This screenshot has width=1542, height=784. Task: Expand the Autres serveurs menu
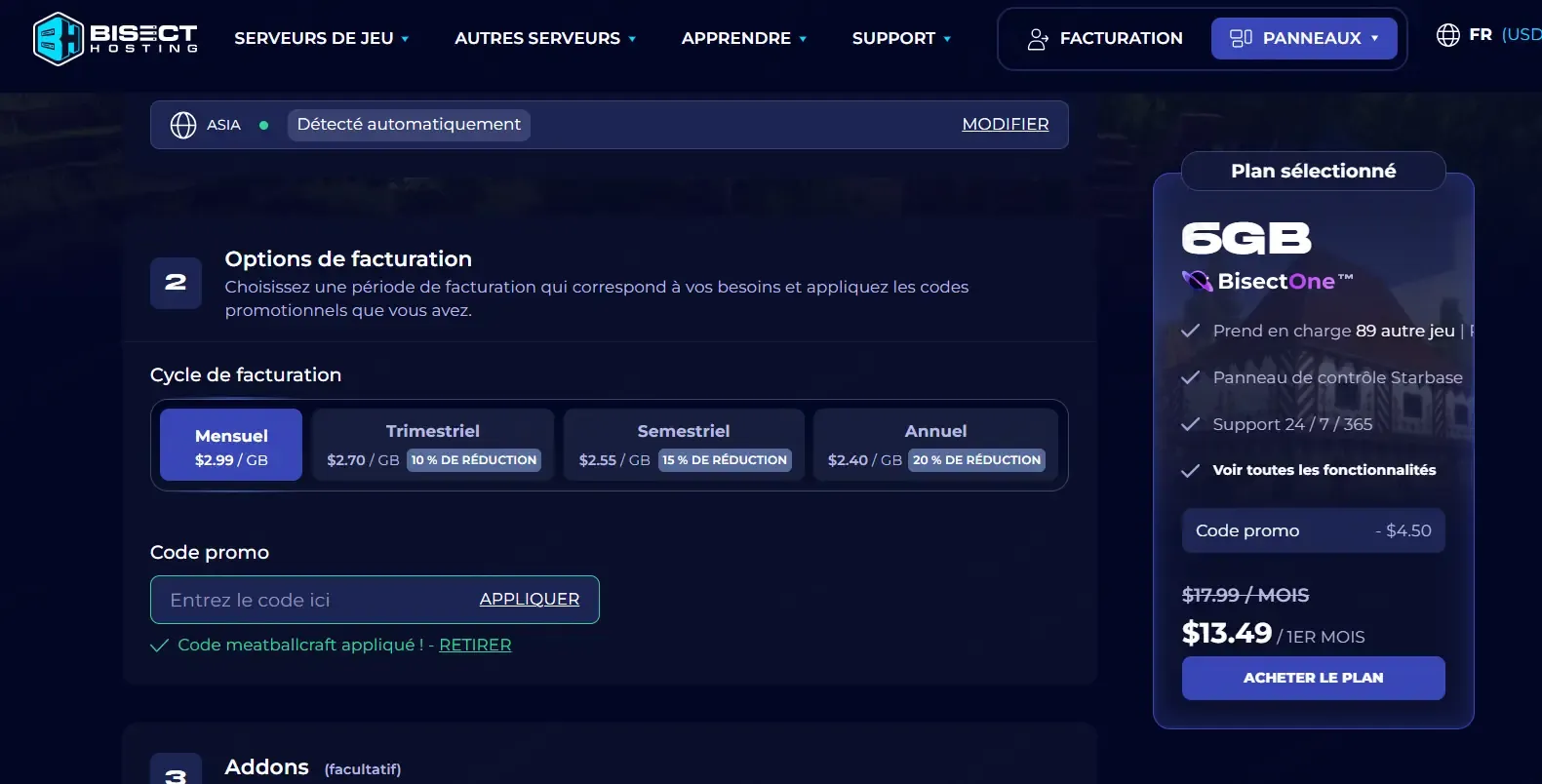(545, 38)
